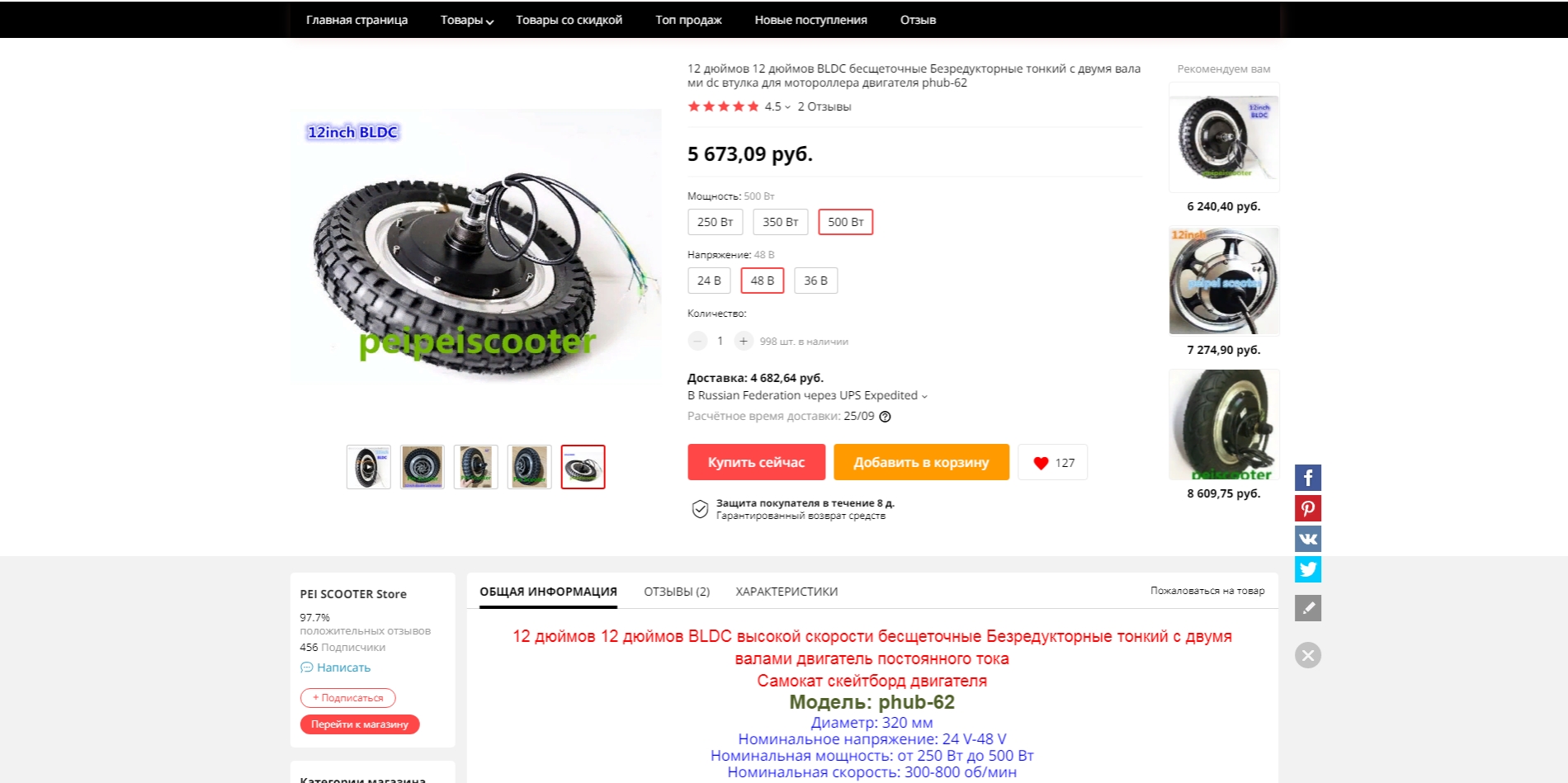Click the delivery time help question mark
Image resolution: width=1568 pixels, height=783 pixels.
click(885, 417)
